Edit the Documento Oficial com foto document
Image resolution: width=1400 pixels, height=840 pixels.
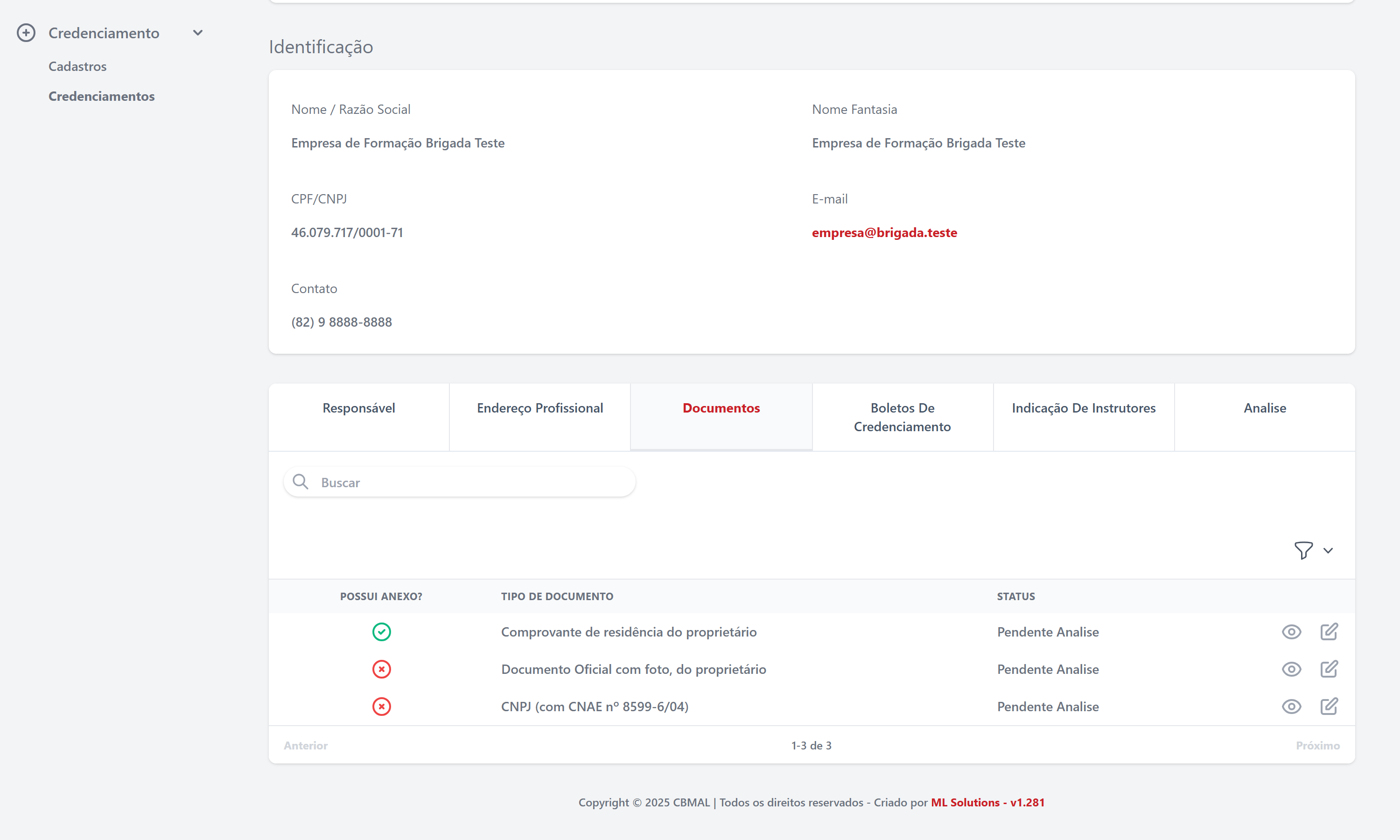pyautogui.click(x=1329, y=668)
